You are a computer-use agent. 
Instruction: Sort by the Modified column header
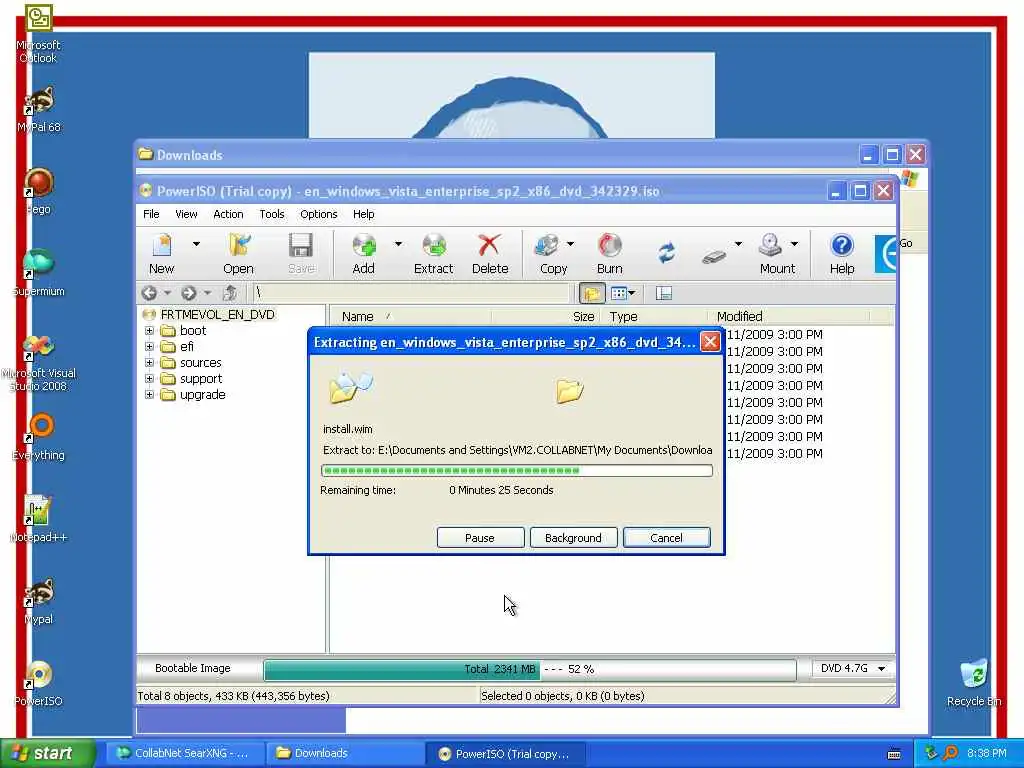click(789, 317)
